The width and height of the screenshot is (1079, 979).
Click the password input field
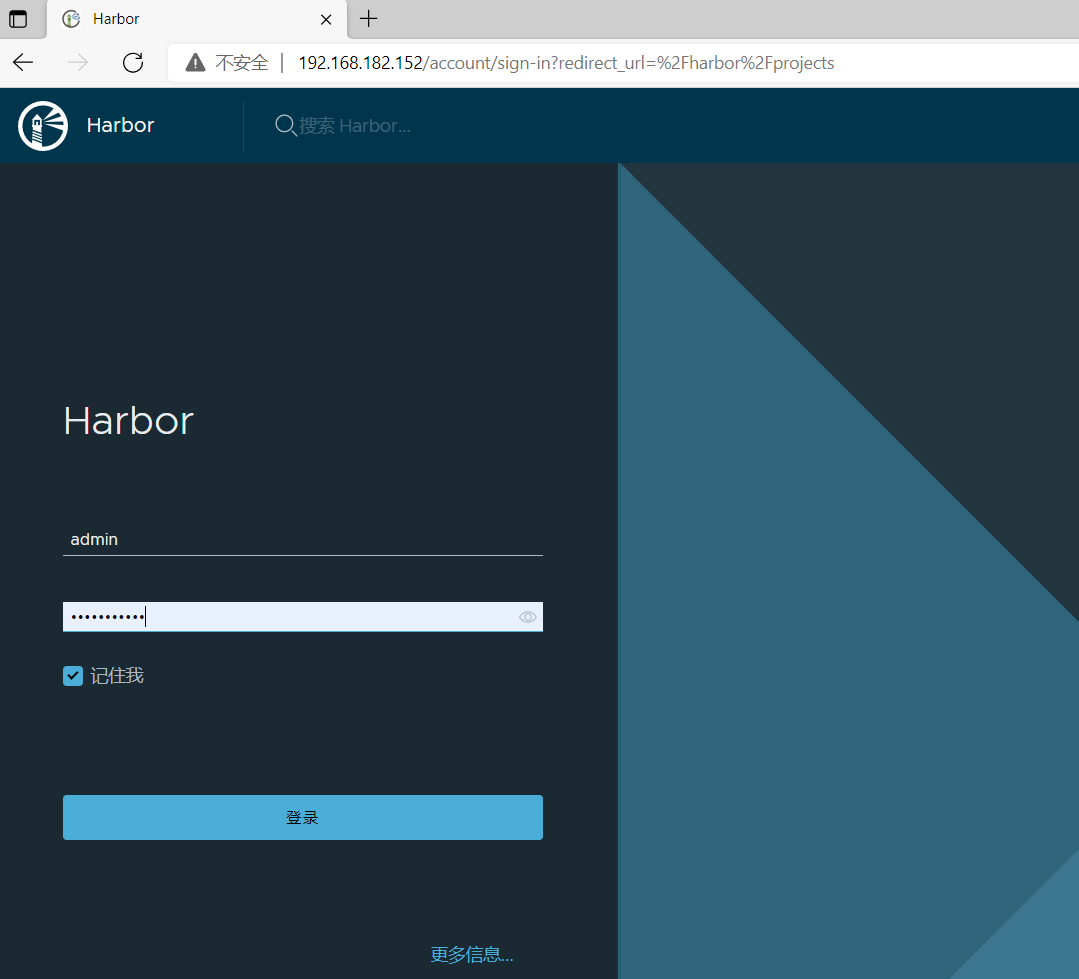pos(303,617)
